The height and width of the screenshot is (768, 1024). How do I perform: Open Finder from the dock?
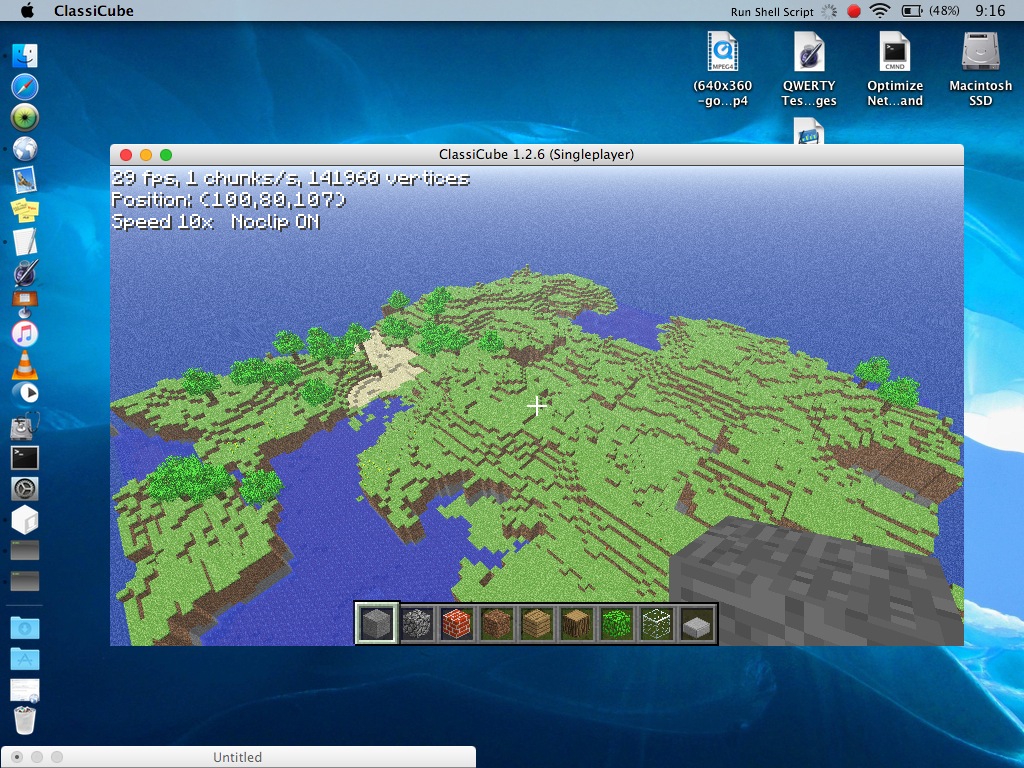(x=25, y=56)
